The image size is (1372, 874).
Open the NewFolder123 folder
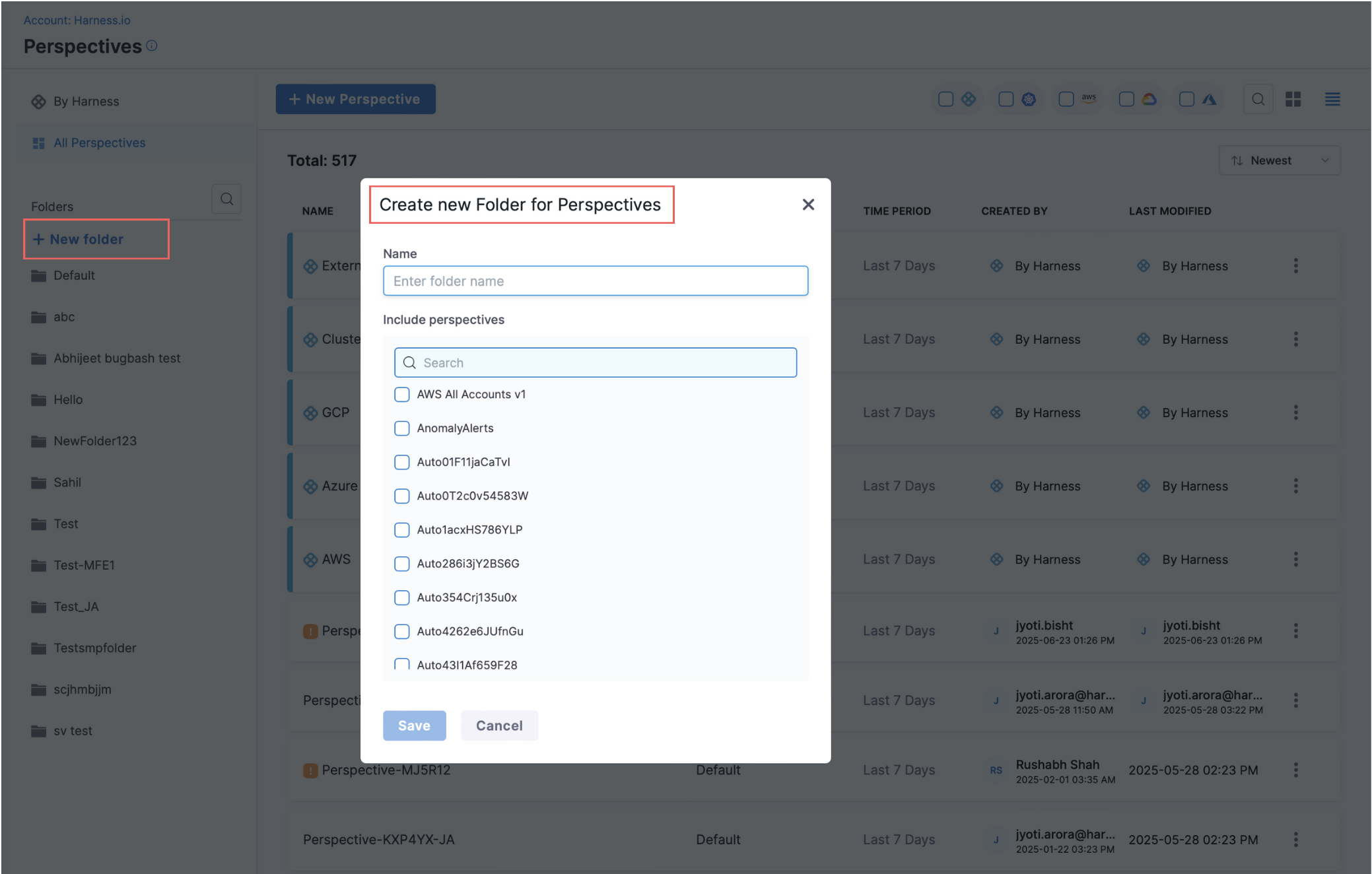[94, 441]
